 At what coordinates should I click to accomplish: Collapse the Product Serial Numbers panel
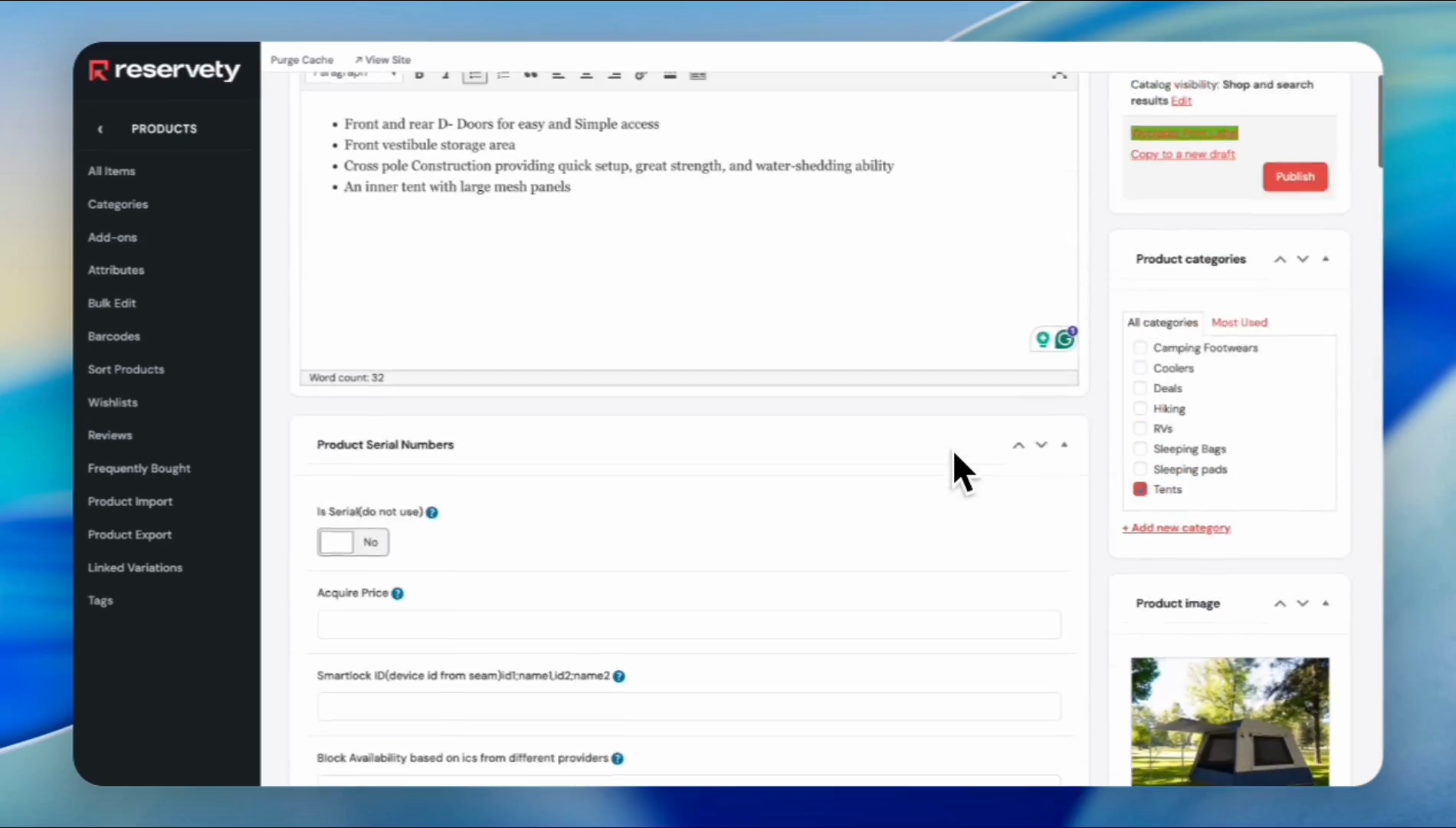(1064, 445)
